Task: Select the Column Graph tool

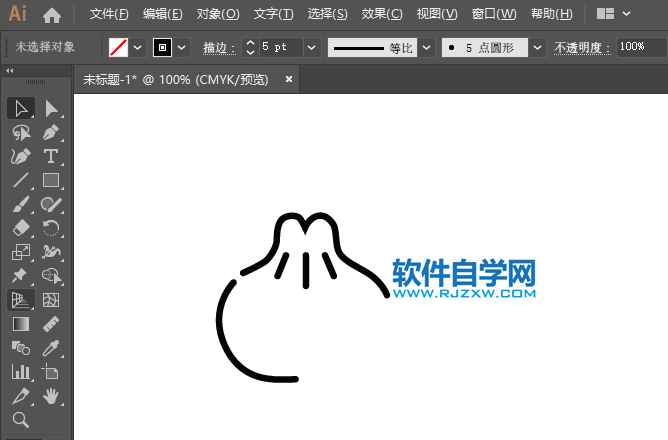Action: click(21, 372)
